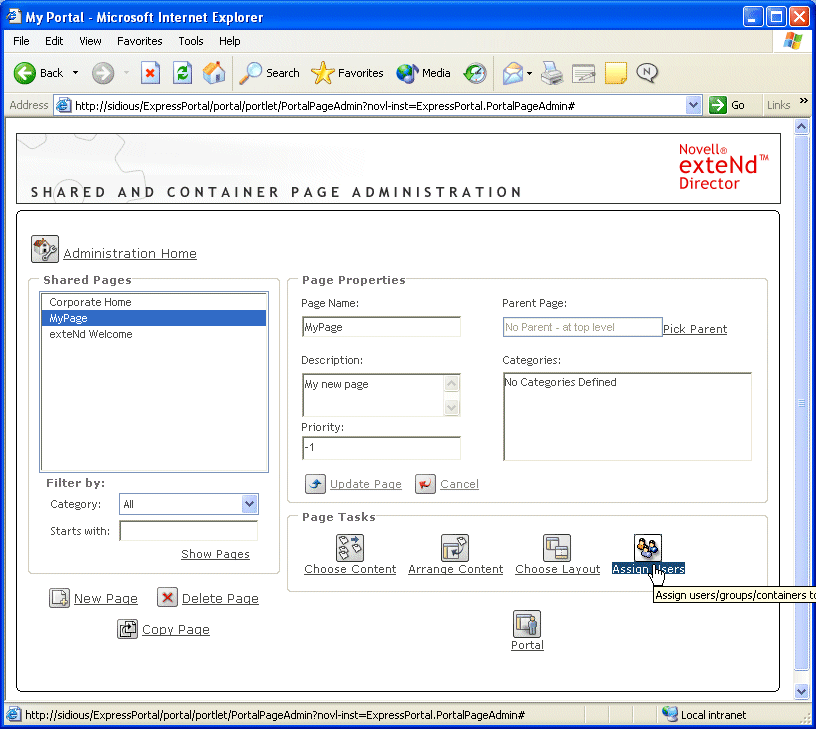816x729 pixels.
Task: Click the Assign Users icon
Action: tap(648, 548)
